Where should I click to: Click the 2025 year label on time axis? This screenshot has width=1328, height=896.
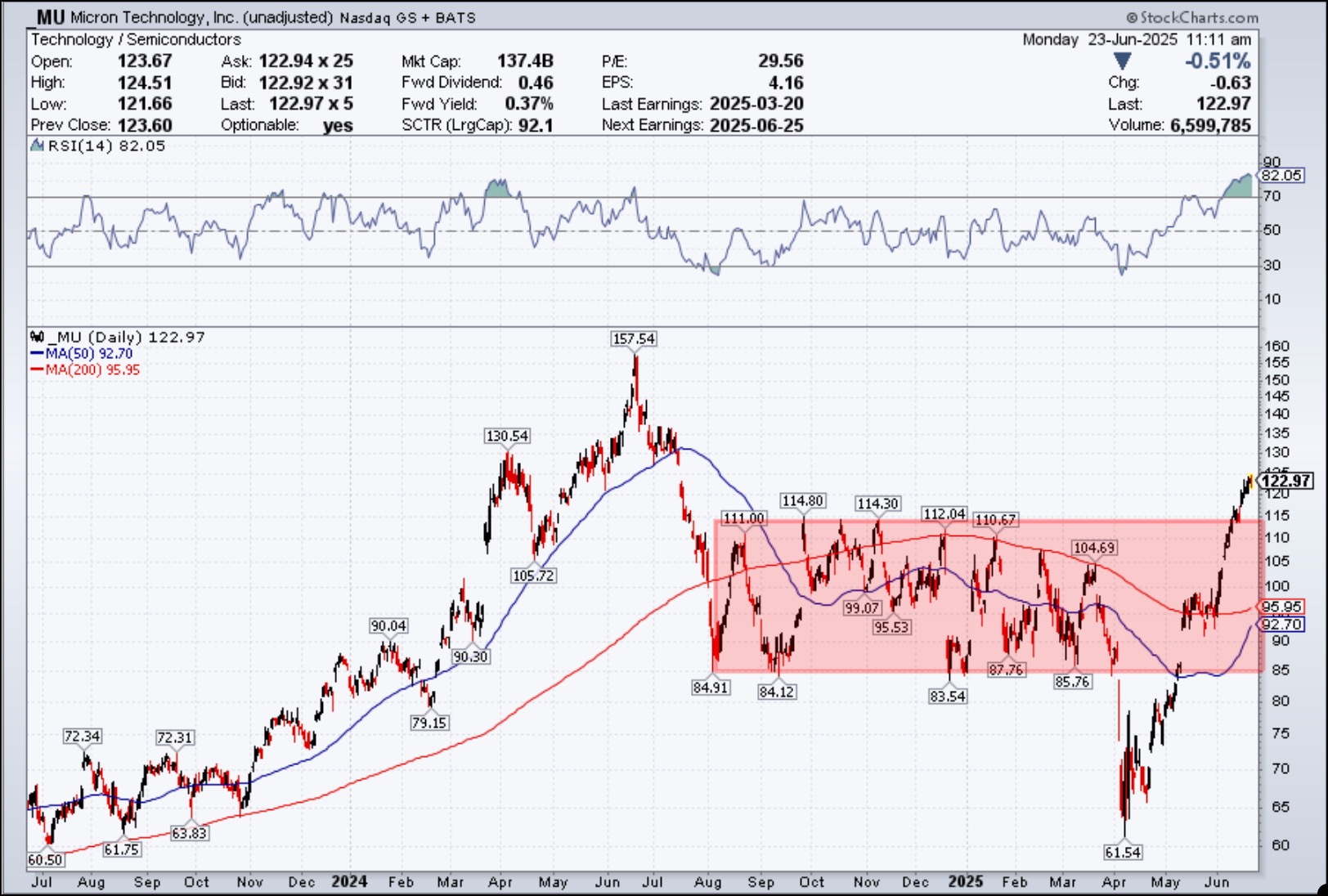pos(965,881)
